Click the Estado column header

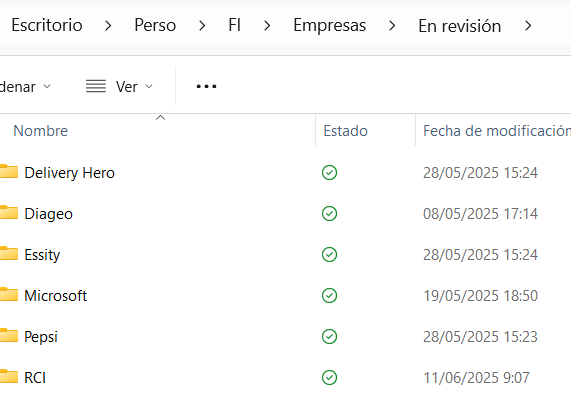pos(346,131)
